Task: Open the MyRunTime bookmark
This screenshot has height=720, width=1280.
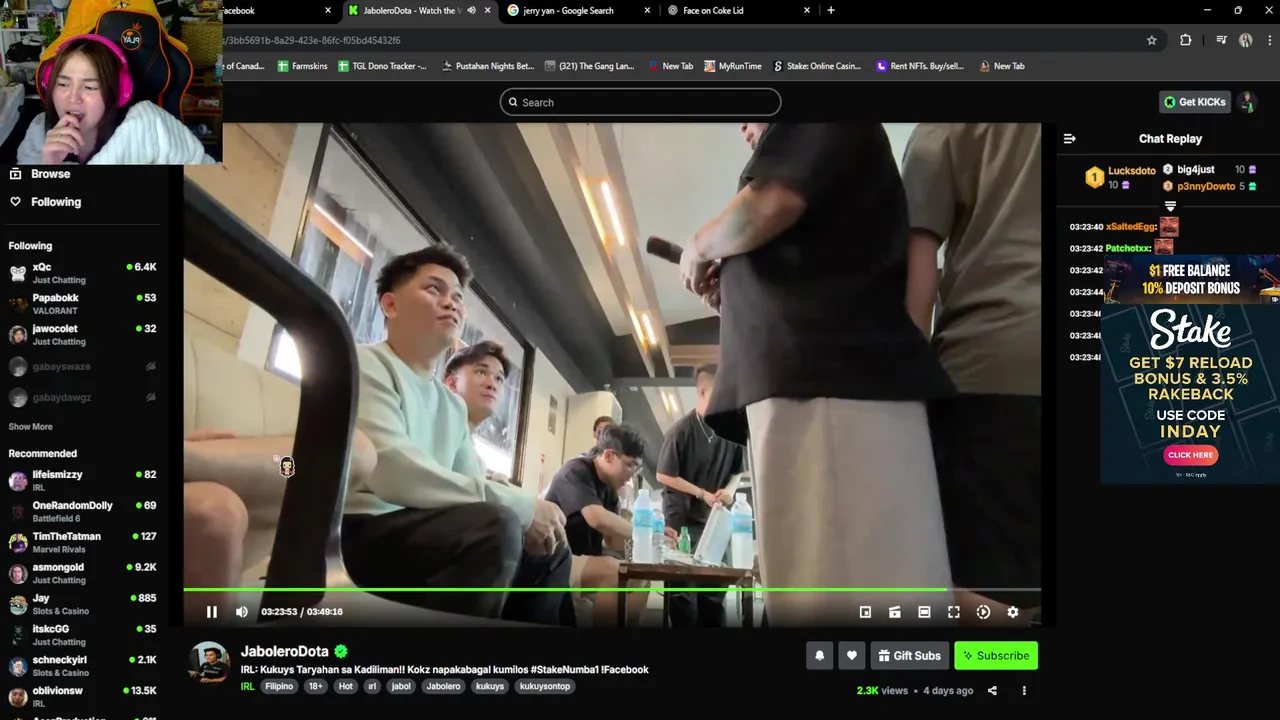Action: [733, 66]
